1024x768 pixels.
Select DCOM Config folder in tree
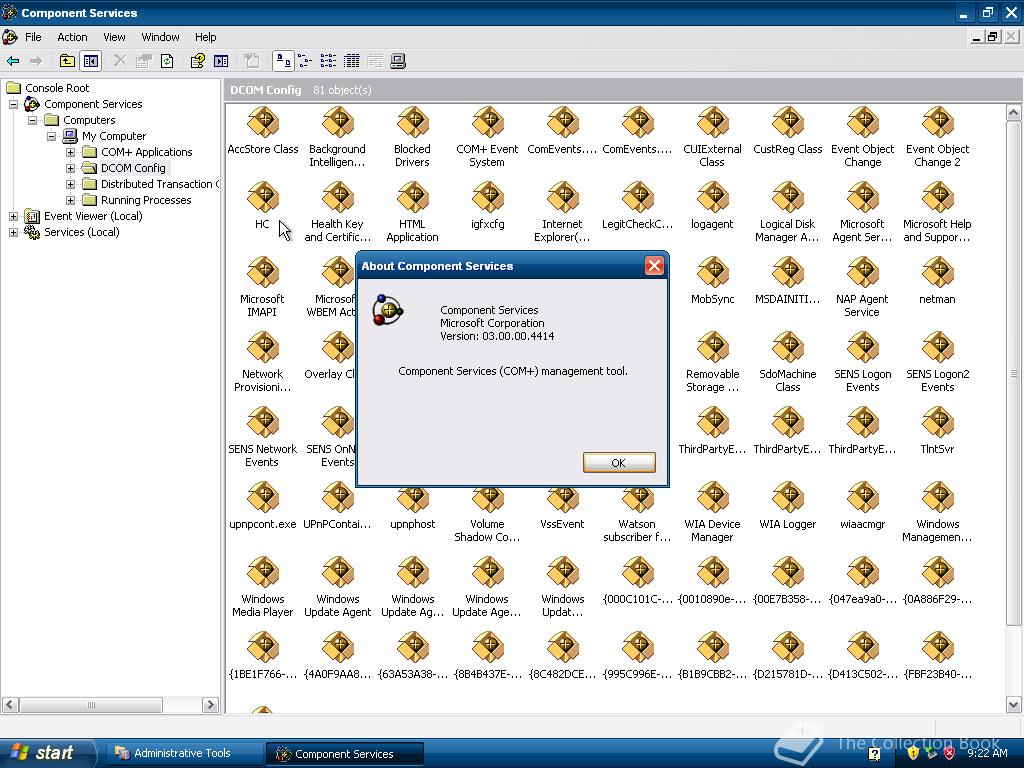[133, 168]
